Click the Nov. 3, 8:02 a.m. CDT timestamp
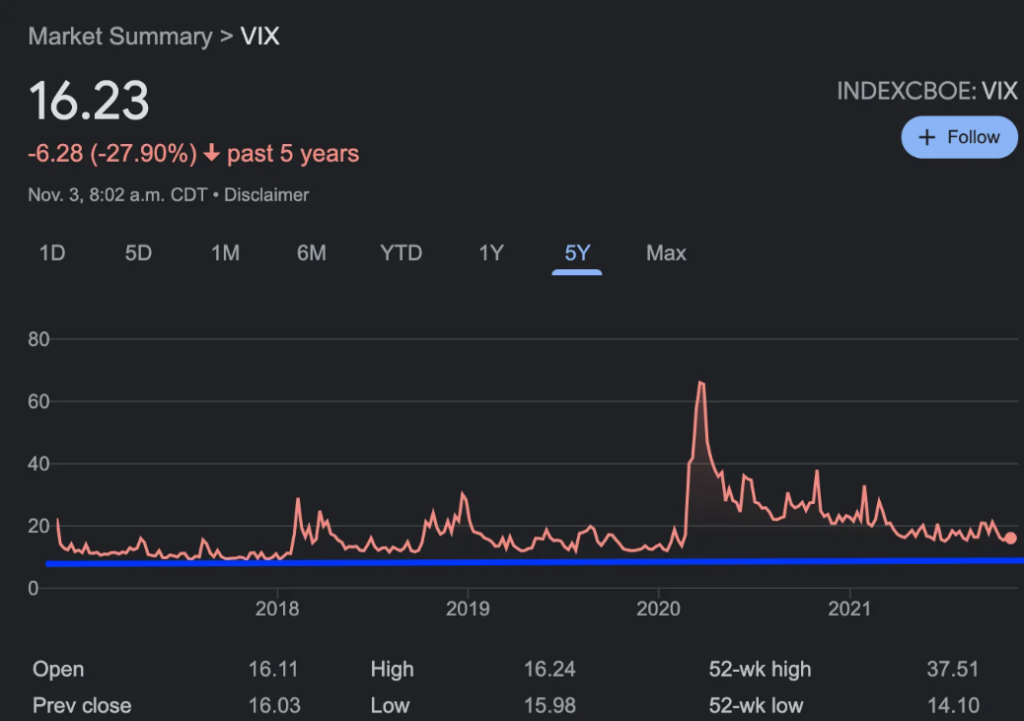 coord(118,195)
